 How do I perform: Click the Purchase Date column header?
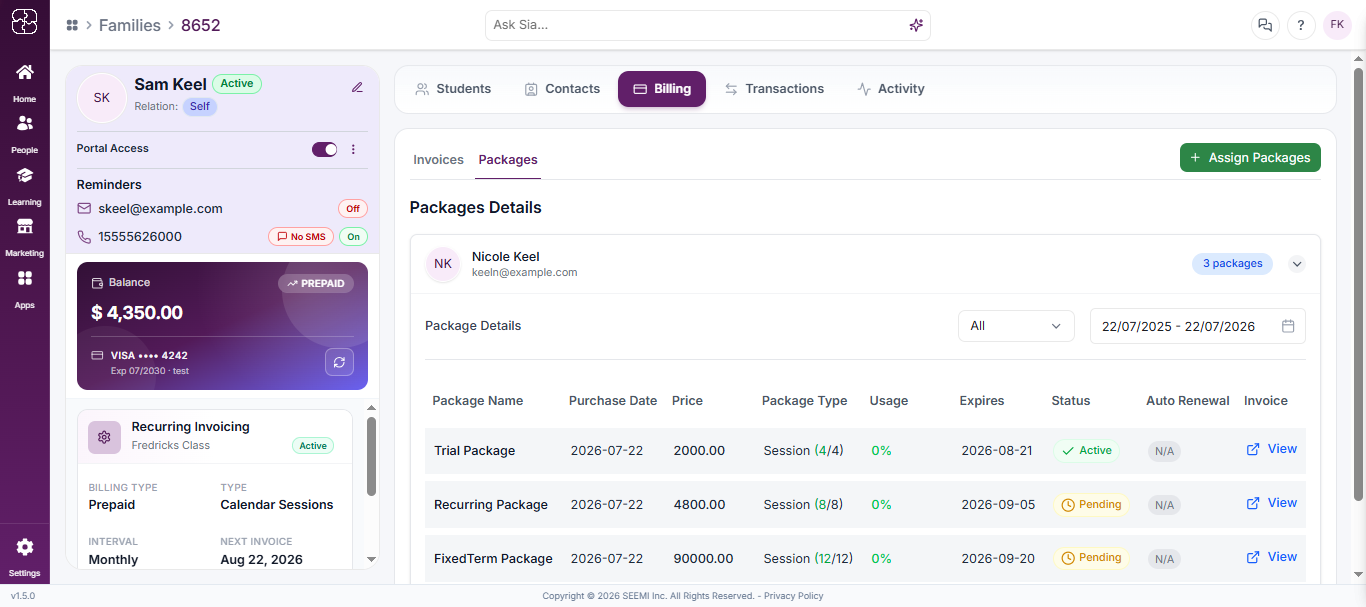coord(613,401)
